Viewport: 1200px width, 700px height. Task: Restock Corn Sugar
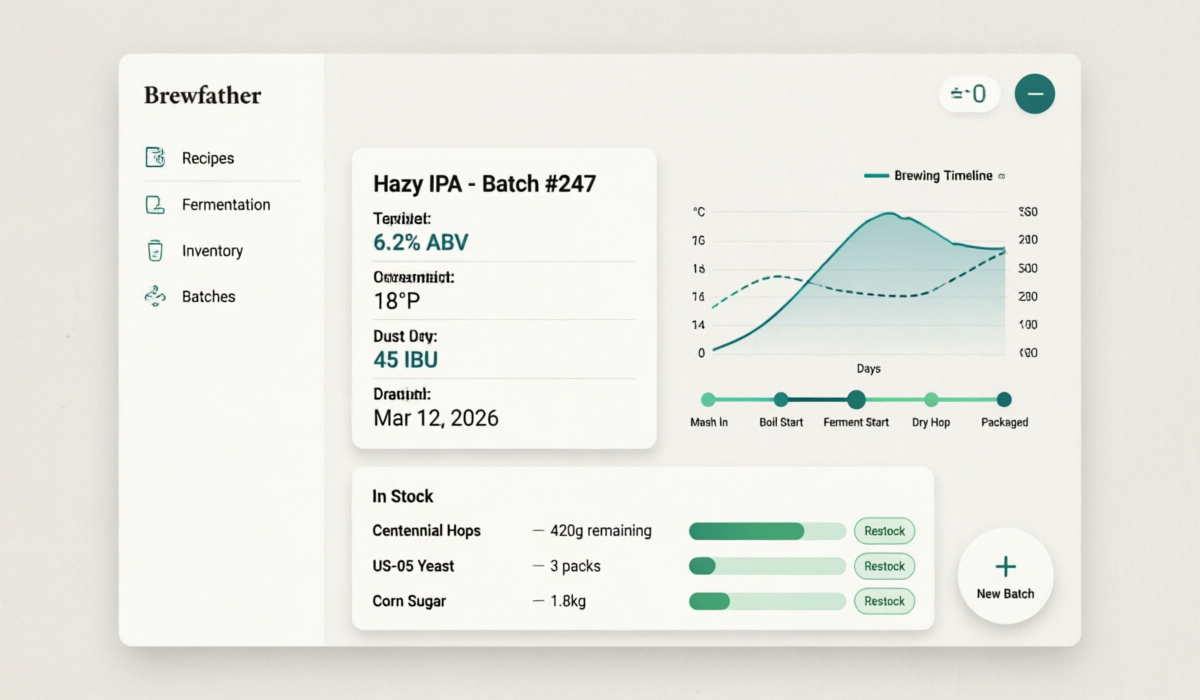click(884, 601)
